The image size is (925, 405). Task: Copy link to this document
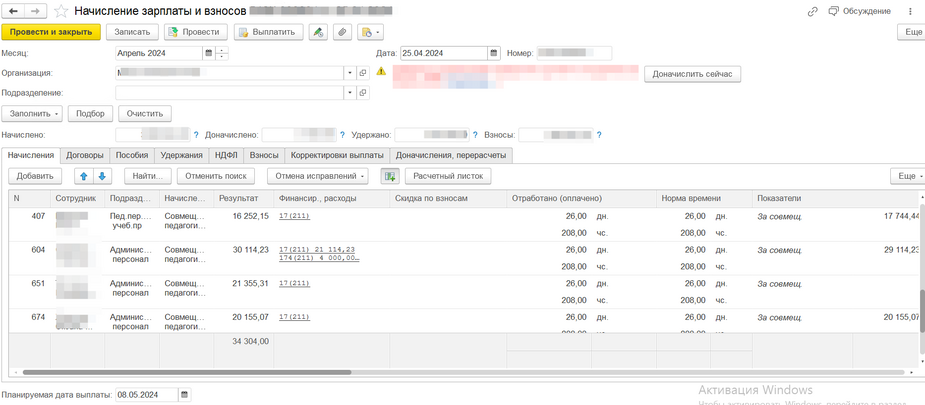click(x=812, y=11)
